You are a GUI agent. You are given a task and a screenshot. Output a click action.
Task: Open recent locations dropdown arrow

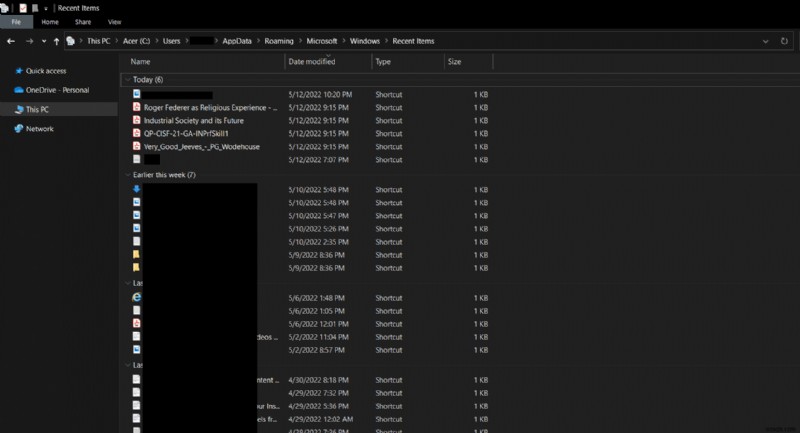click(x=44, y=41)
